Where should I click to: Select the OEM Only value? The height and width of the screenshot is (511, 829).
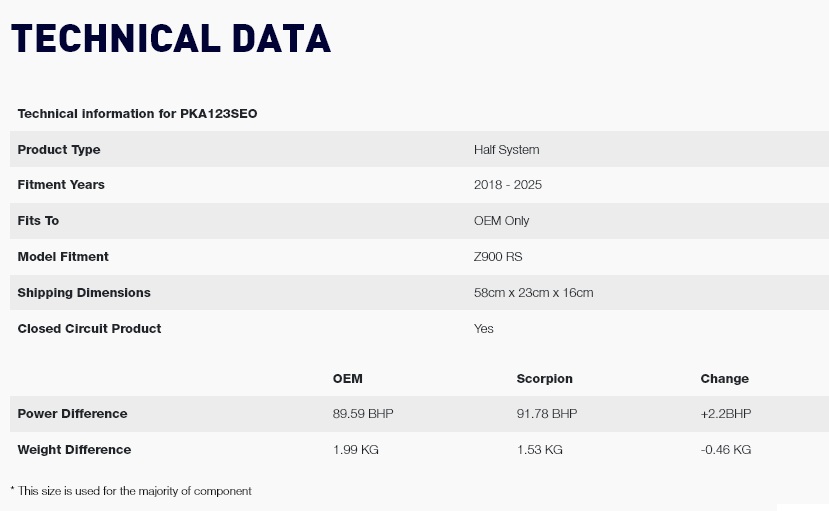501,220
